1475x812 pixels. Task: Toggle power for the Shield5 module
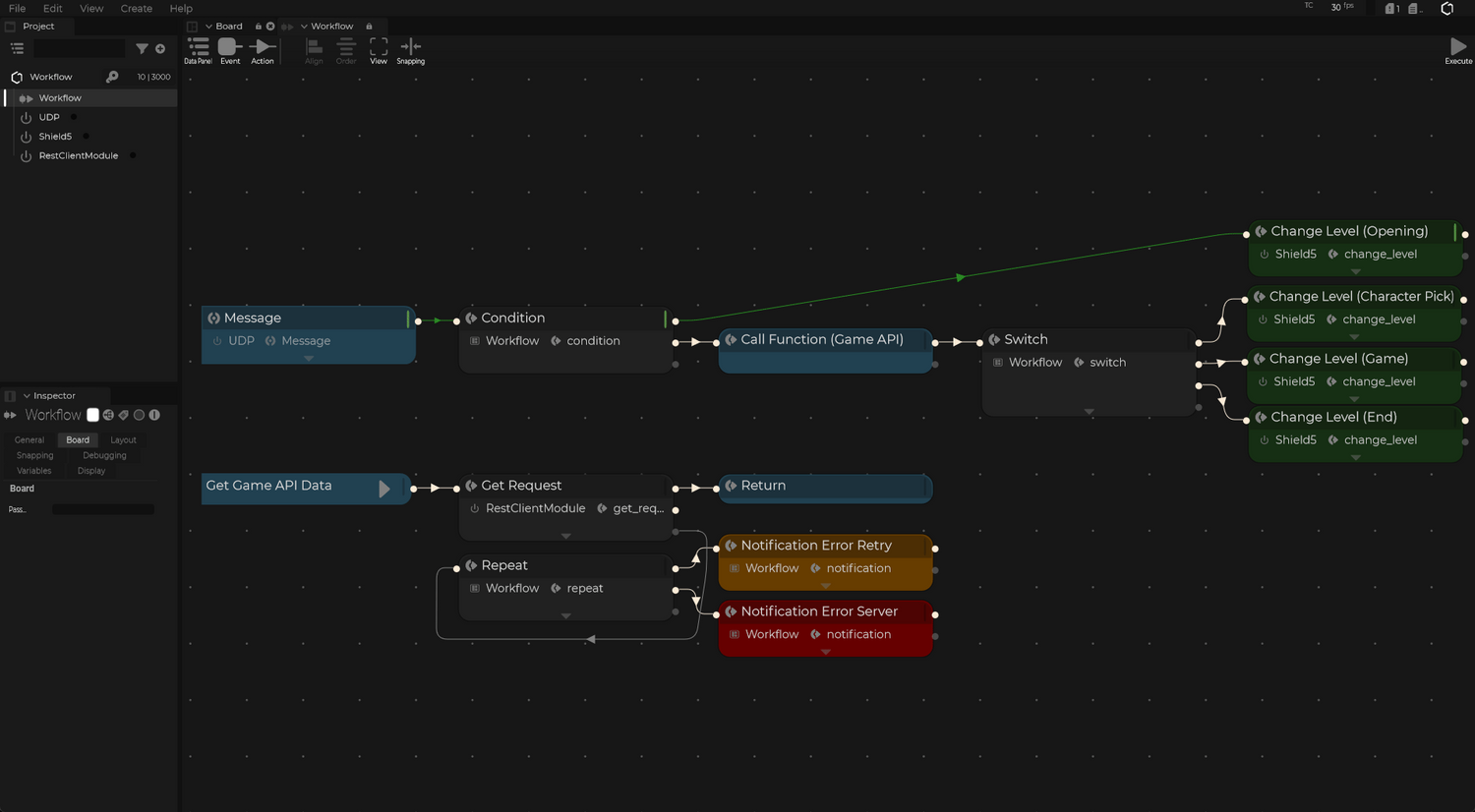coord(27,137)
